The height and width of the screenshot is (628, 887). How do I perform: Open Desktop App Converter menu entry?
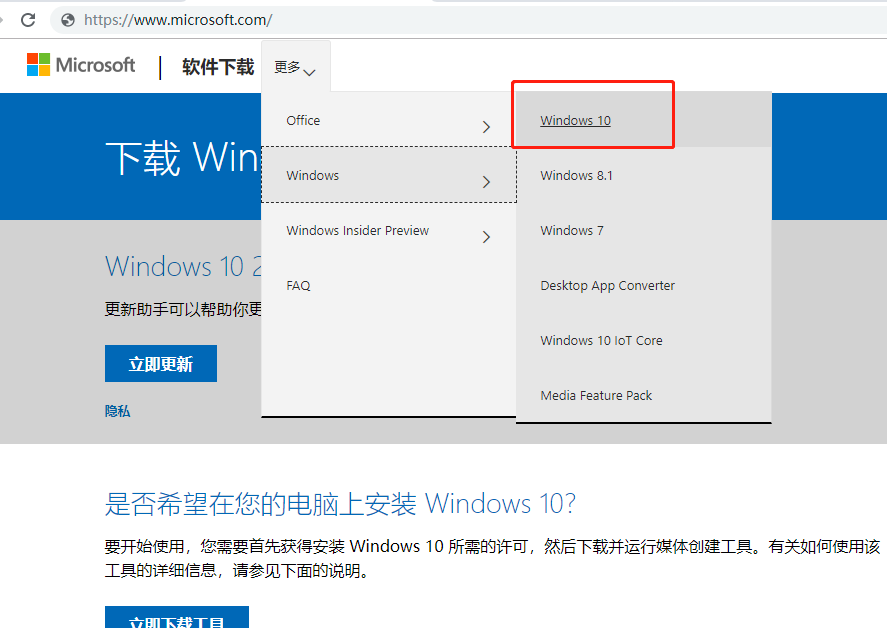(607, 286)
